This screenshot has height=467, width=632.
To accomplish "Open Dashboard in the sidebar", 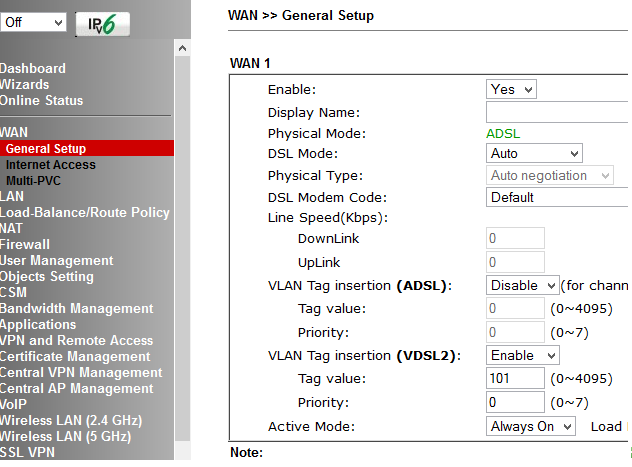I will 33,69.
